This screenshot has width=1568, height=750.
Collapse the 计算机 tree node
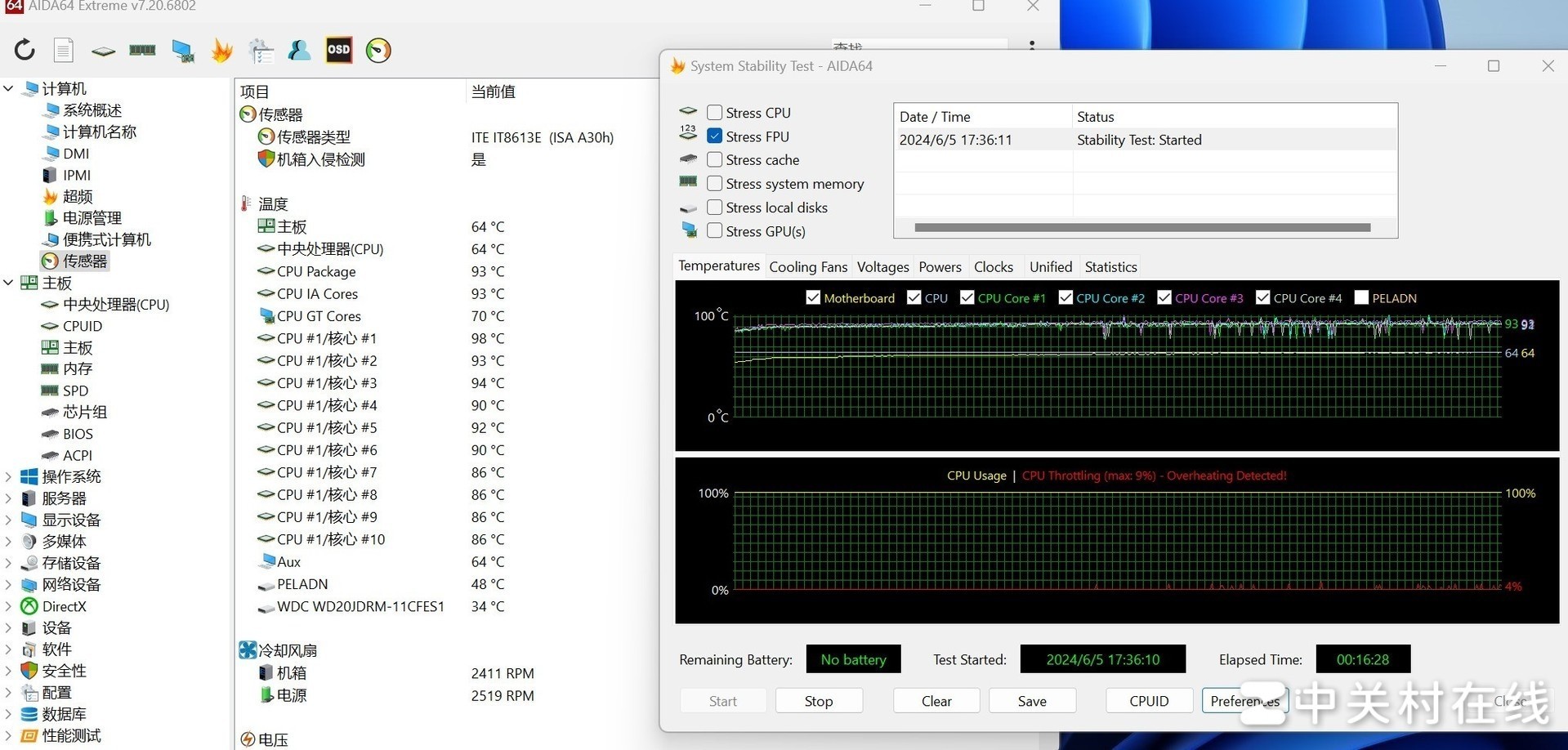[x=9, y=88]
